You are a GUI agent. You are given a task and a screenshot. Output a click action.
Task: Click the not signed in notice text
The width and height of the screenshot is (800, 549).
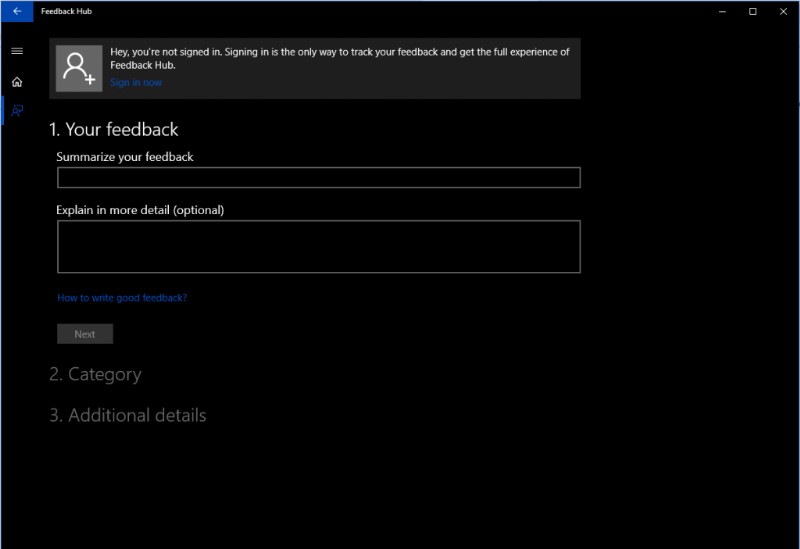(340, 58)
